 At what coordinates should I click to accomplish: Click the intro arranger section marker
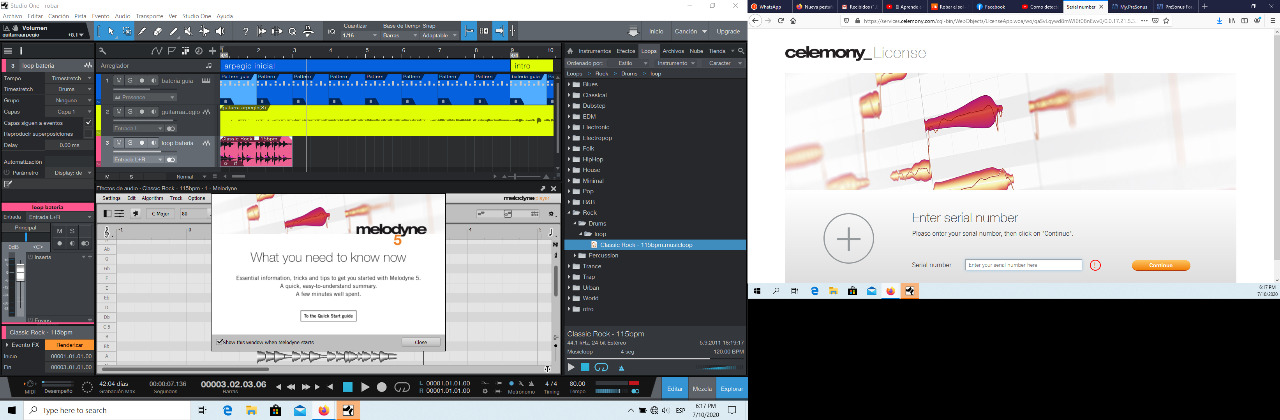point(532,66)
